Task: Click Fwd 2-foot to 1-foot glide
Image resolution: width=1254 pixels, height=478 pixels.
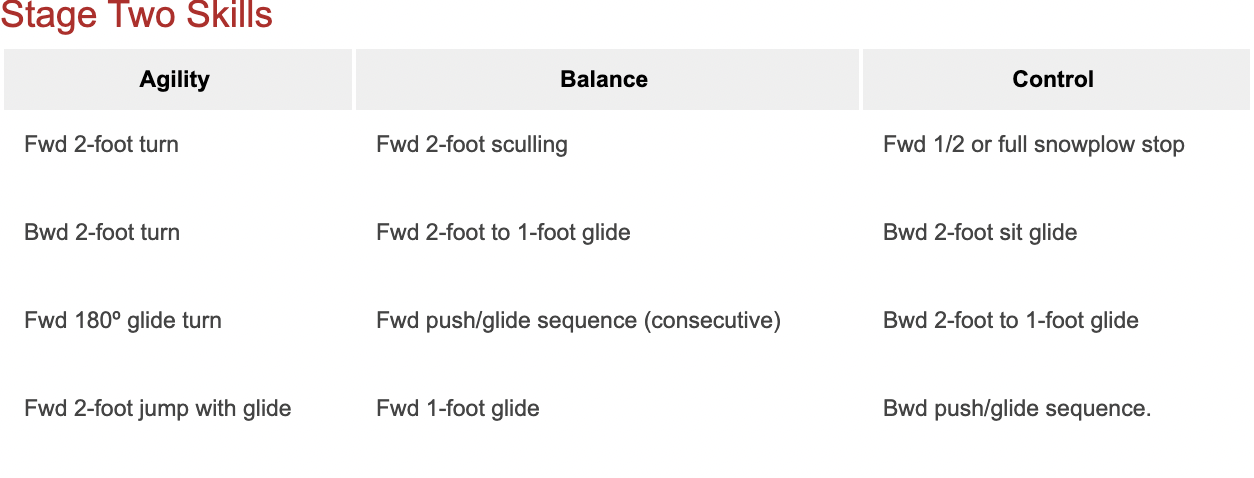Action: 503,233
